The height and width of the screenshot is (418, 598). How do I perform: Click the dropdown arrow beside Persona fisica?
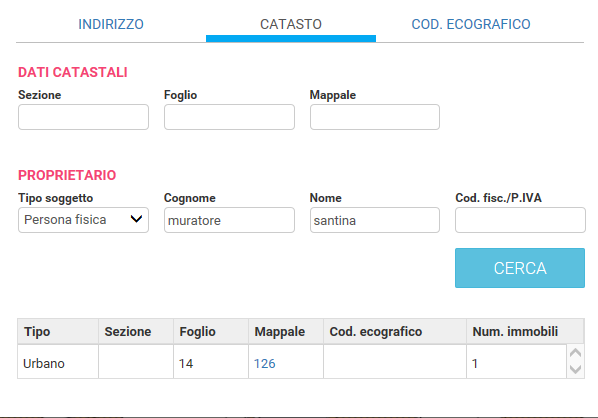(x=136, y=219)
